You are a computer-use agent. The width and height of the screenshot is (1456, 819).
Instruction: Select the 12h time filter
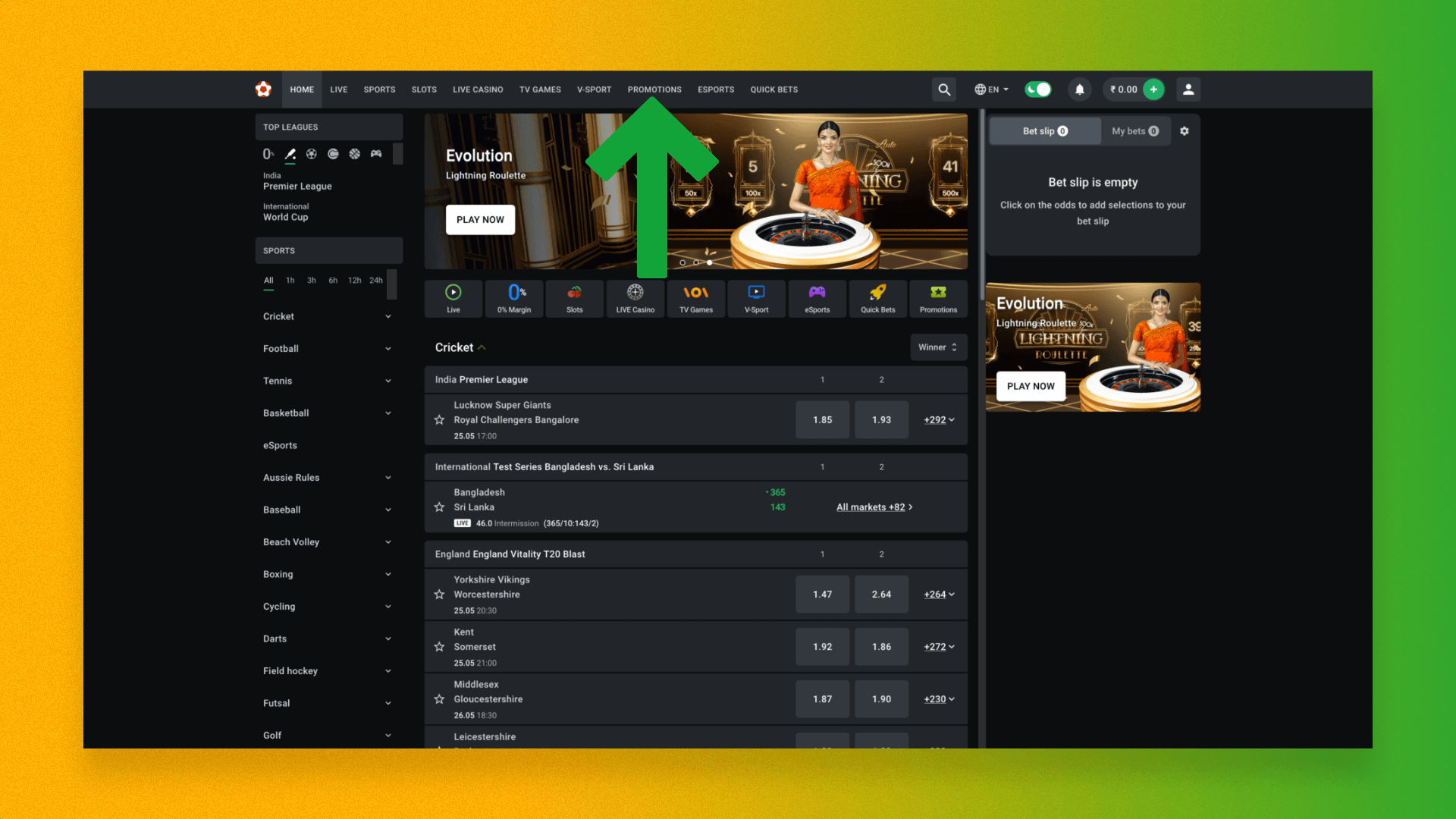[354, 281]
